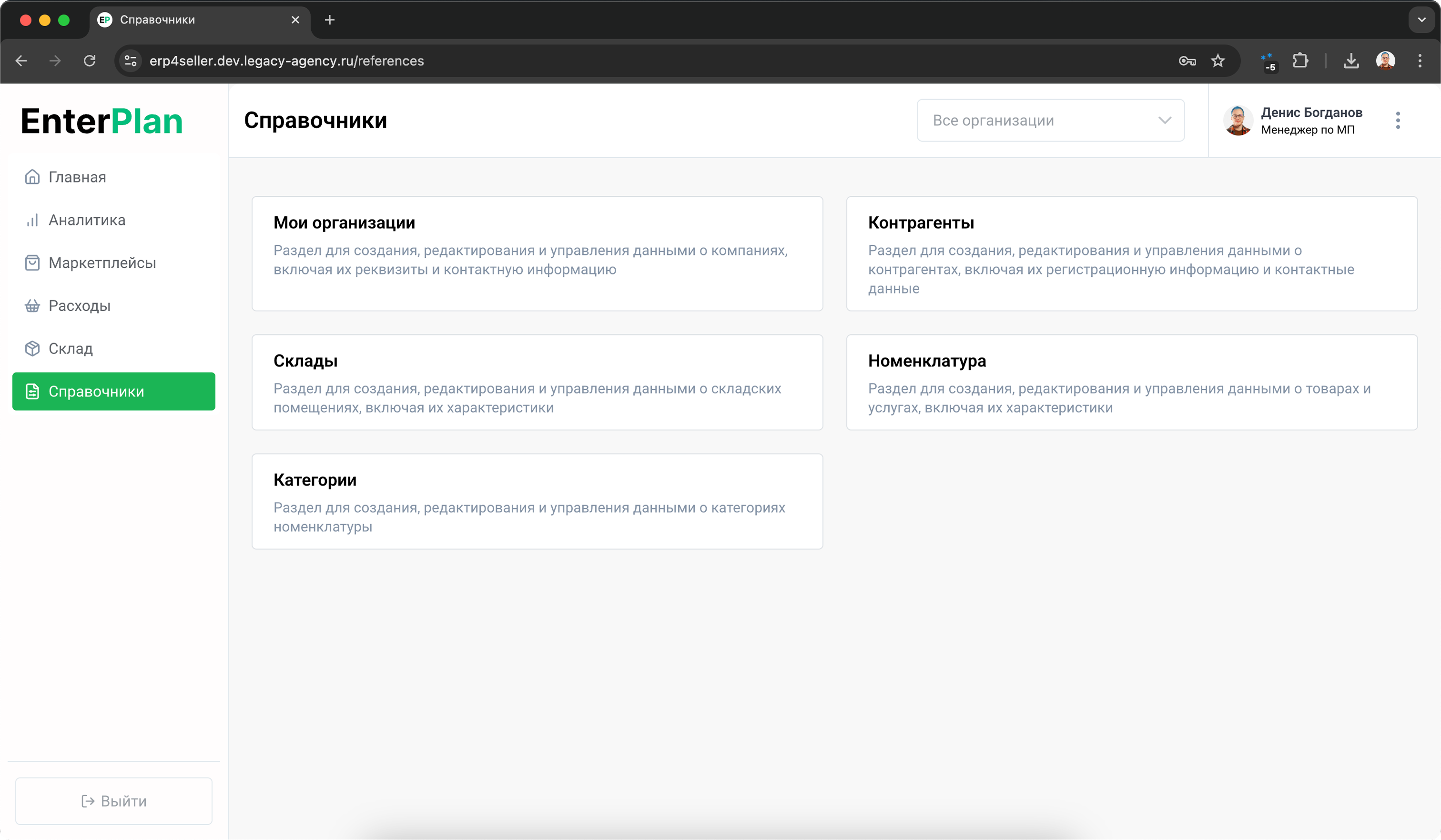
Task: Click the Выйти logout button
Action: click(114, 801)
